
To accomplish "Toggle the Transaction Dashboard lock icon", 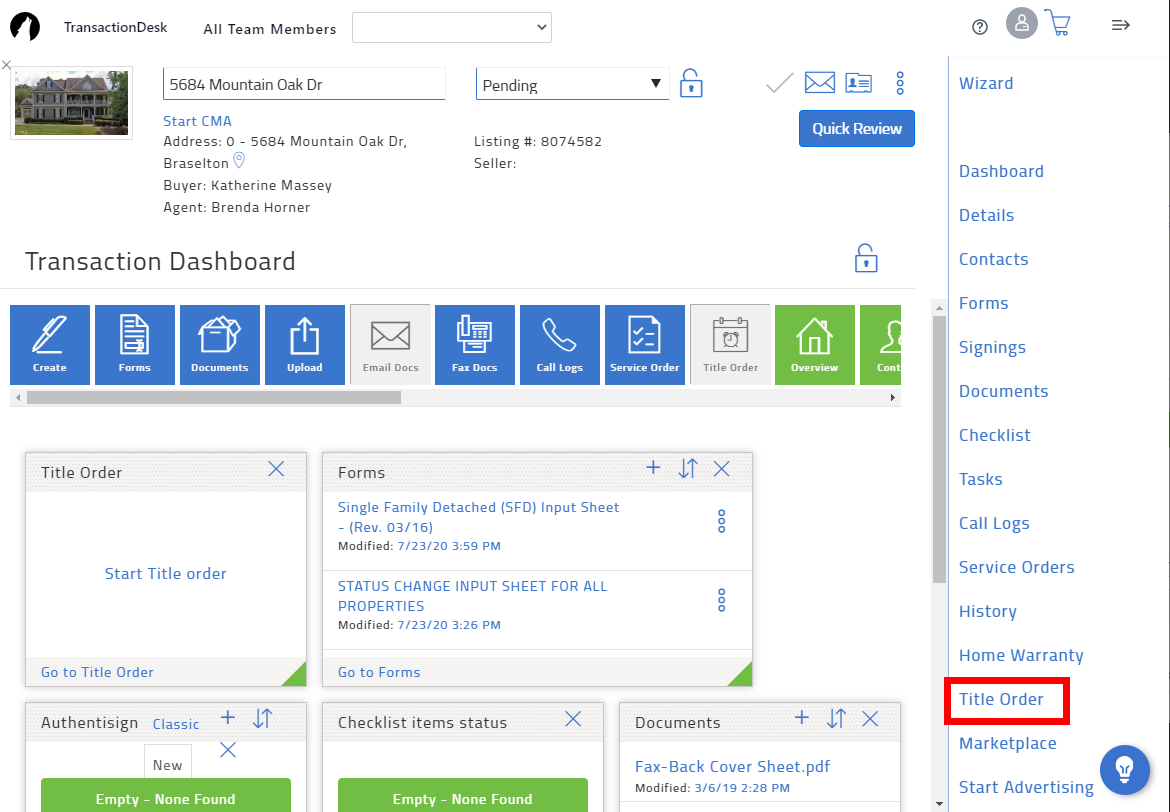I will tap(866, 258).
